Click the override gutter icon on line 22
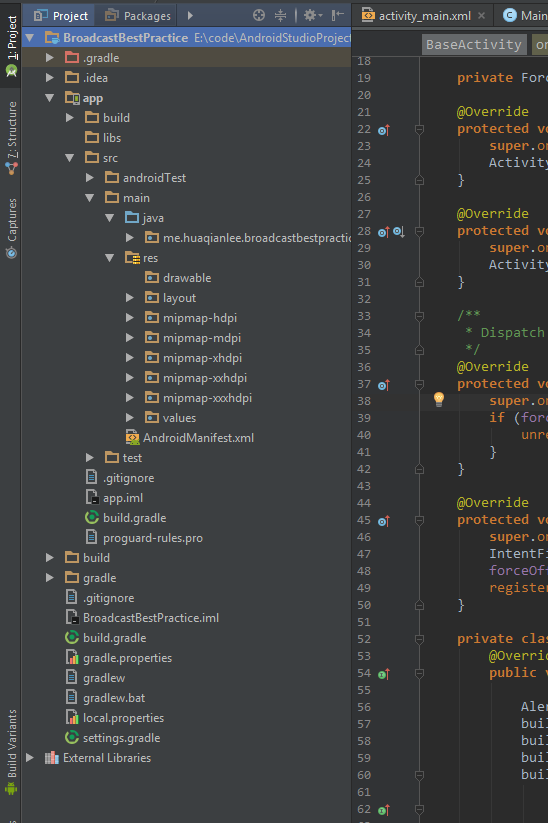 (384, 130)
